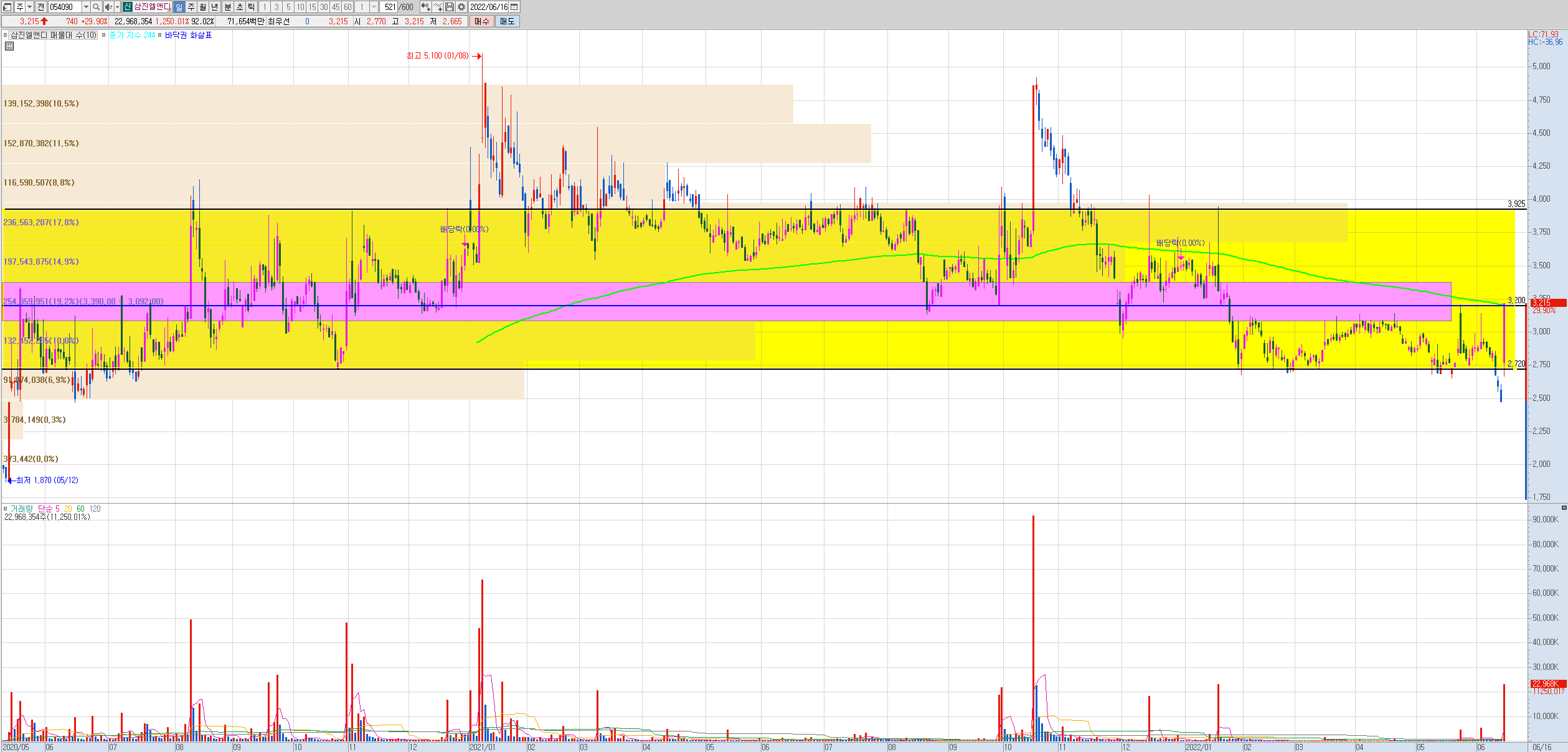
Task: Click the volume panel close icon
Action: point(1564,508)
